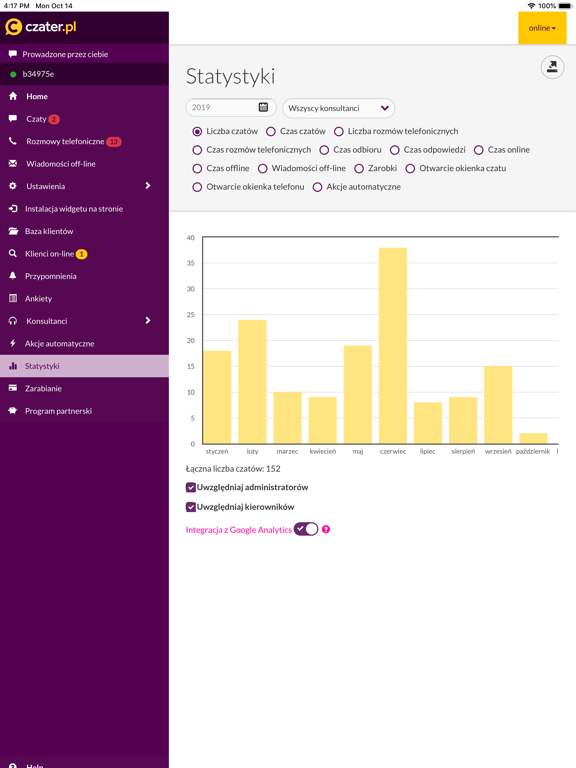Viewport: 576px width, 768px height.
Task: Select Czas rozmów telefonicznych radio button
Action: coord(197,150)
